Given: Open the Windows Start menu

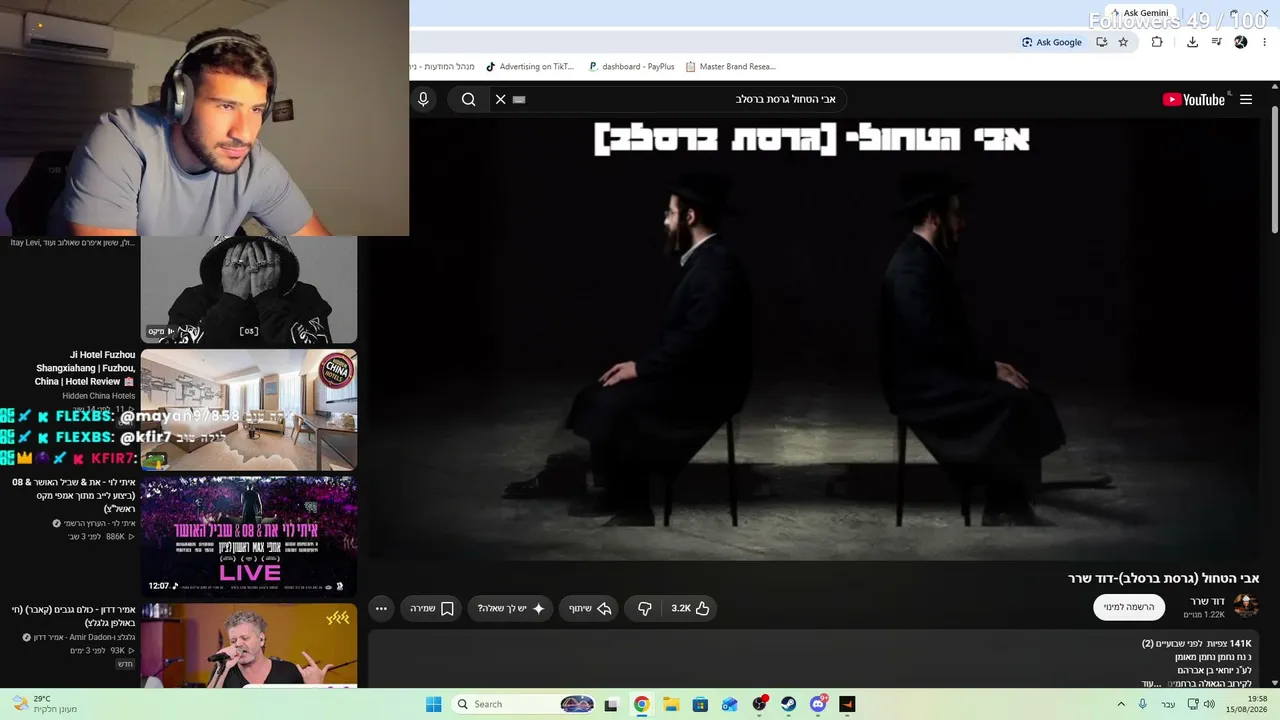Looking at the screenshot, I should [x=433, y=704].
